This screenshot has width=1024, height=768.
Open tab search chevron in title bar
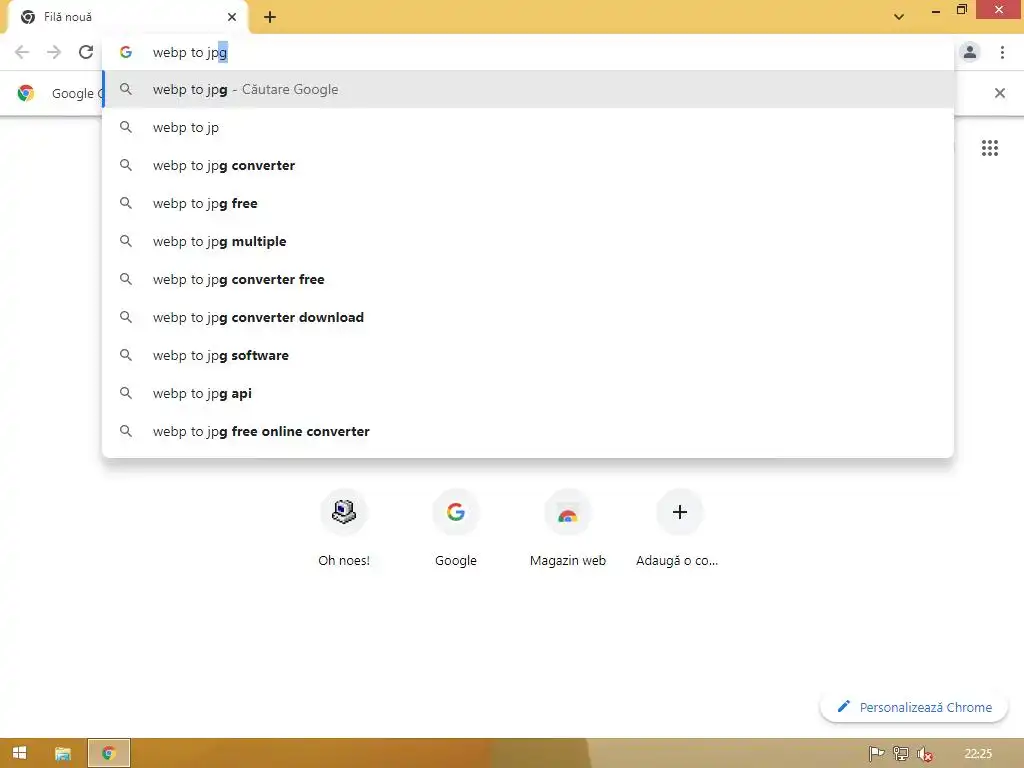(899, 17)
